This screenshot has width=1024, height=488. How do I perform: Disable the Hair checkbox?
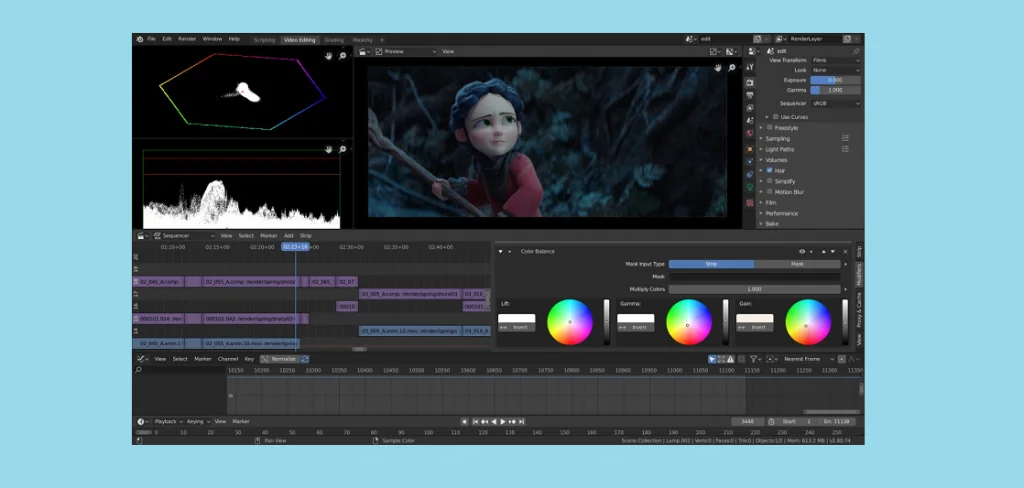(x=769, y=171)
